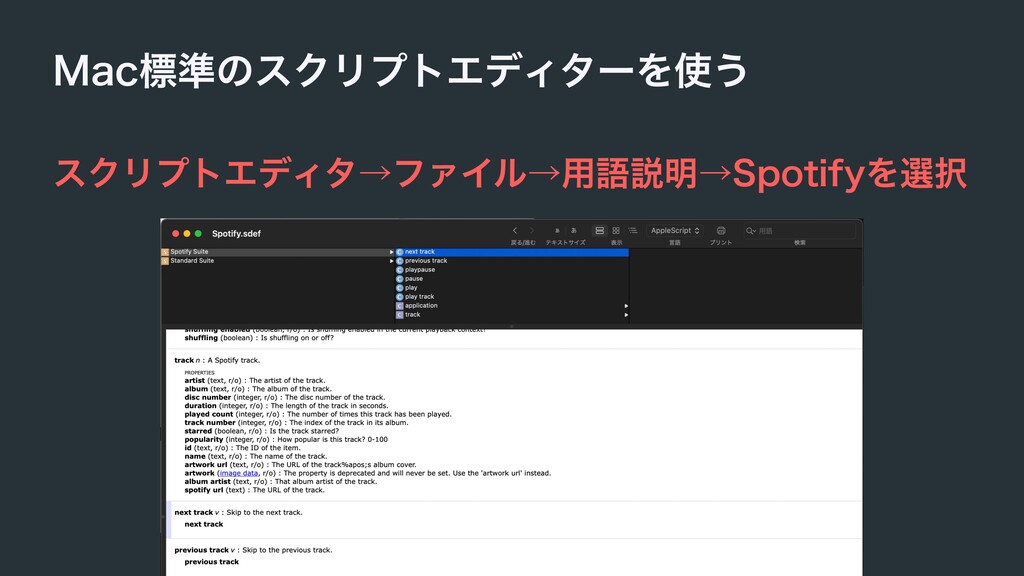
Task: Click the 'artwork url' property line
Action: point(300,465)
